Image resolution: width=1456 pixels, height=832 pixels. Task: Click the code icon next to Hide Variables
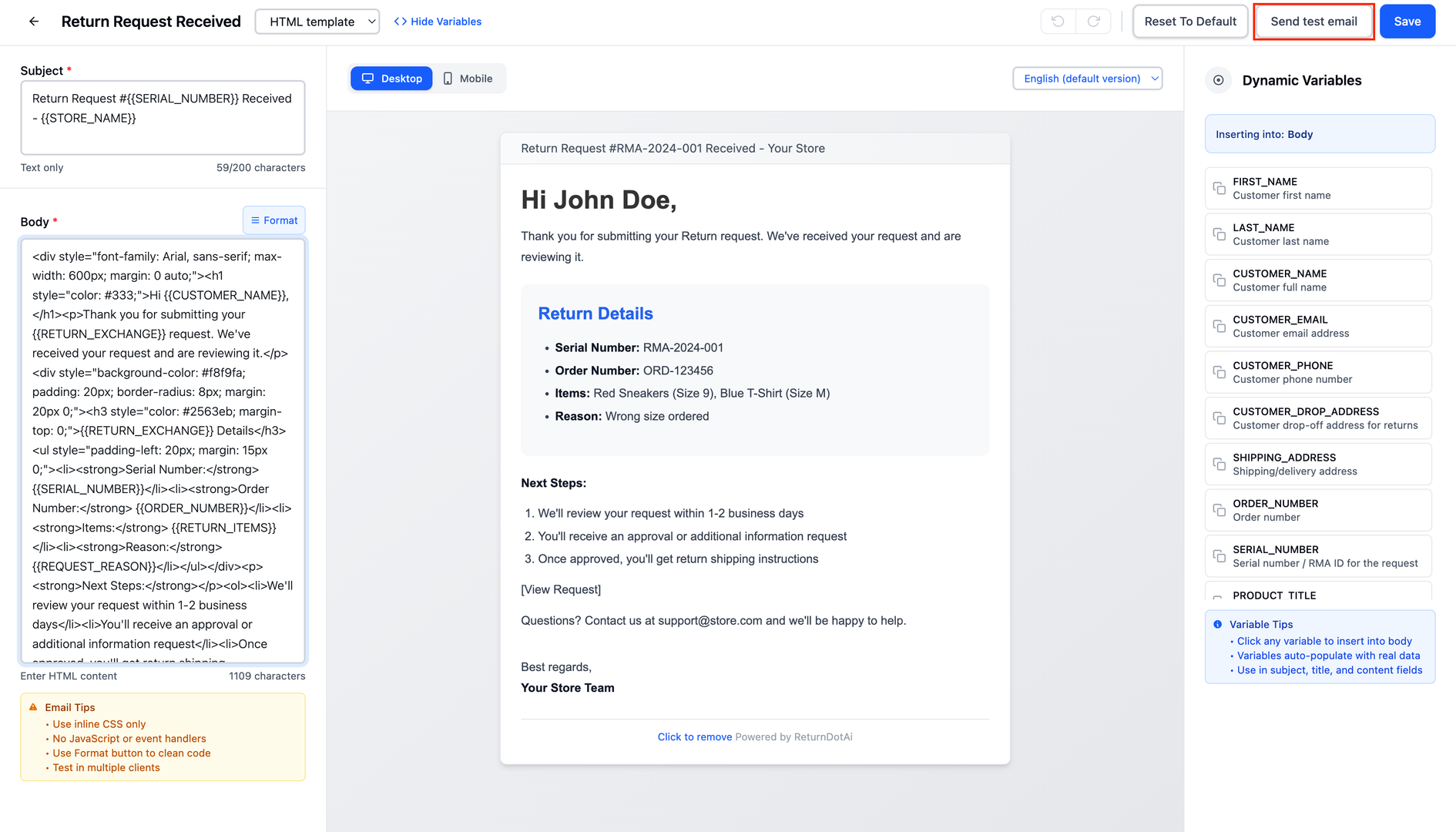pos(399,21)
